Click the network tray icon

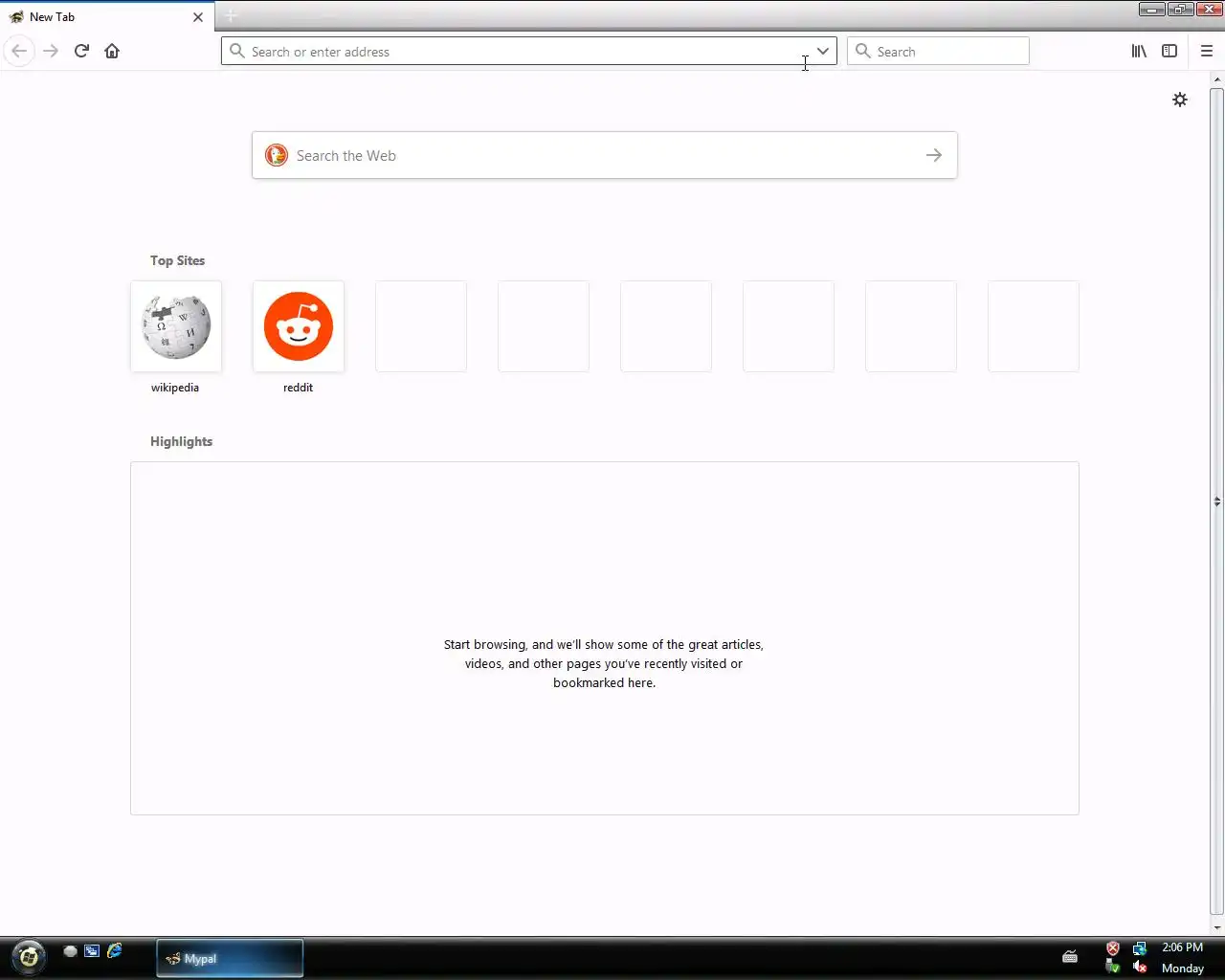(1140, 948)
